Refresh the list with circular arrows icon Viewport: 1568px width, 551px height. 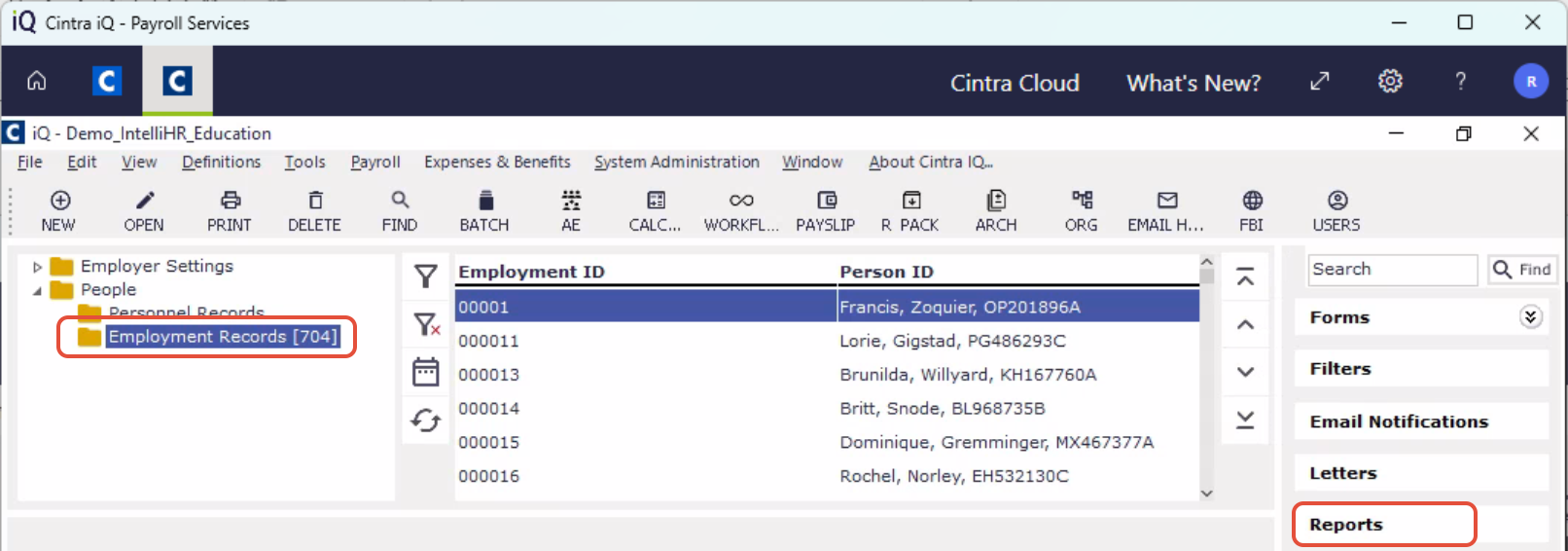[425, 421]
